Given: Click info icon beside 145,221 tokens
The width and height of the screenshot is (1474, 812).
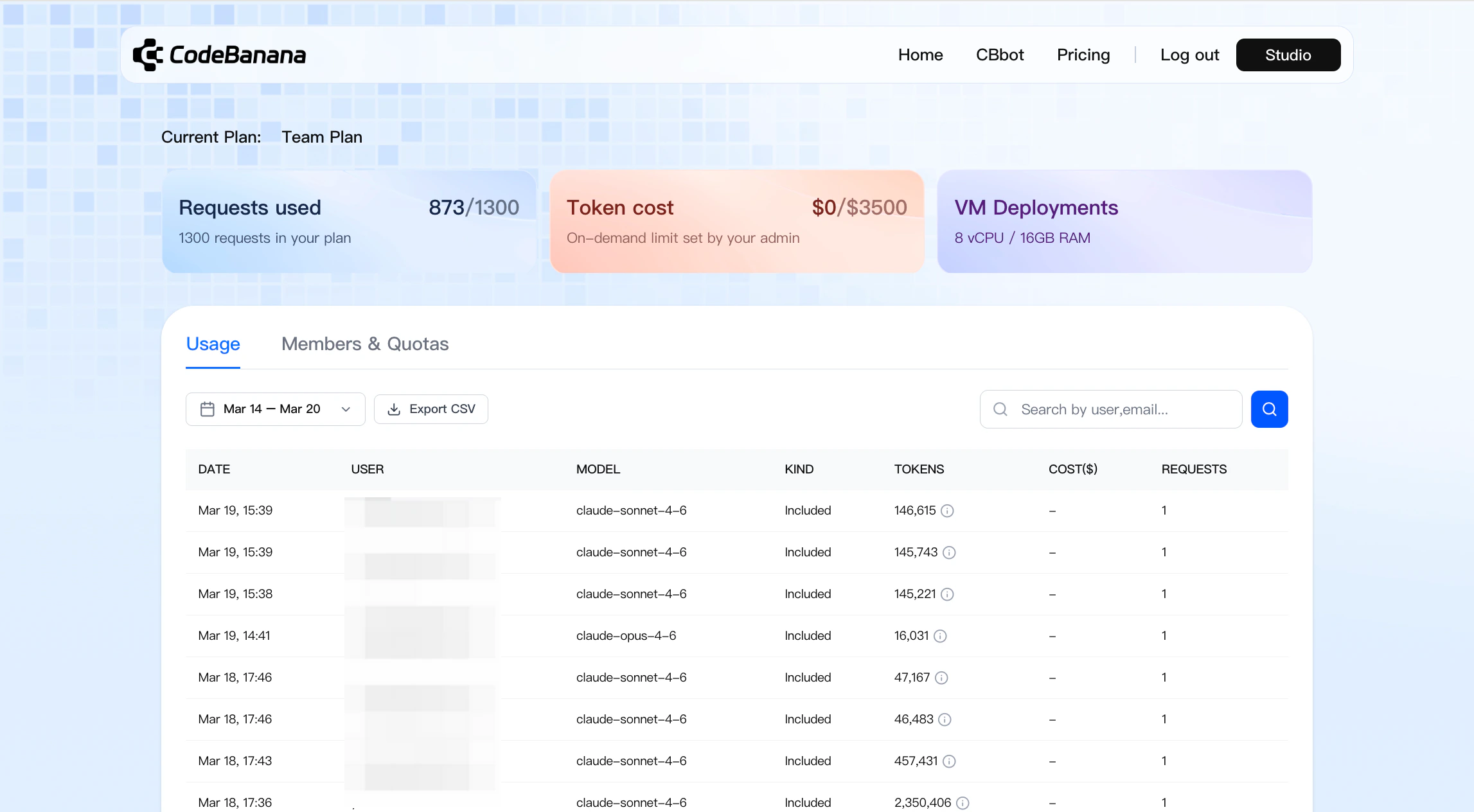Looking at the screenshot, I should tap(947, 594).
